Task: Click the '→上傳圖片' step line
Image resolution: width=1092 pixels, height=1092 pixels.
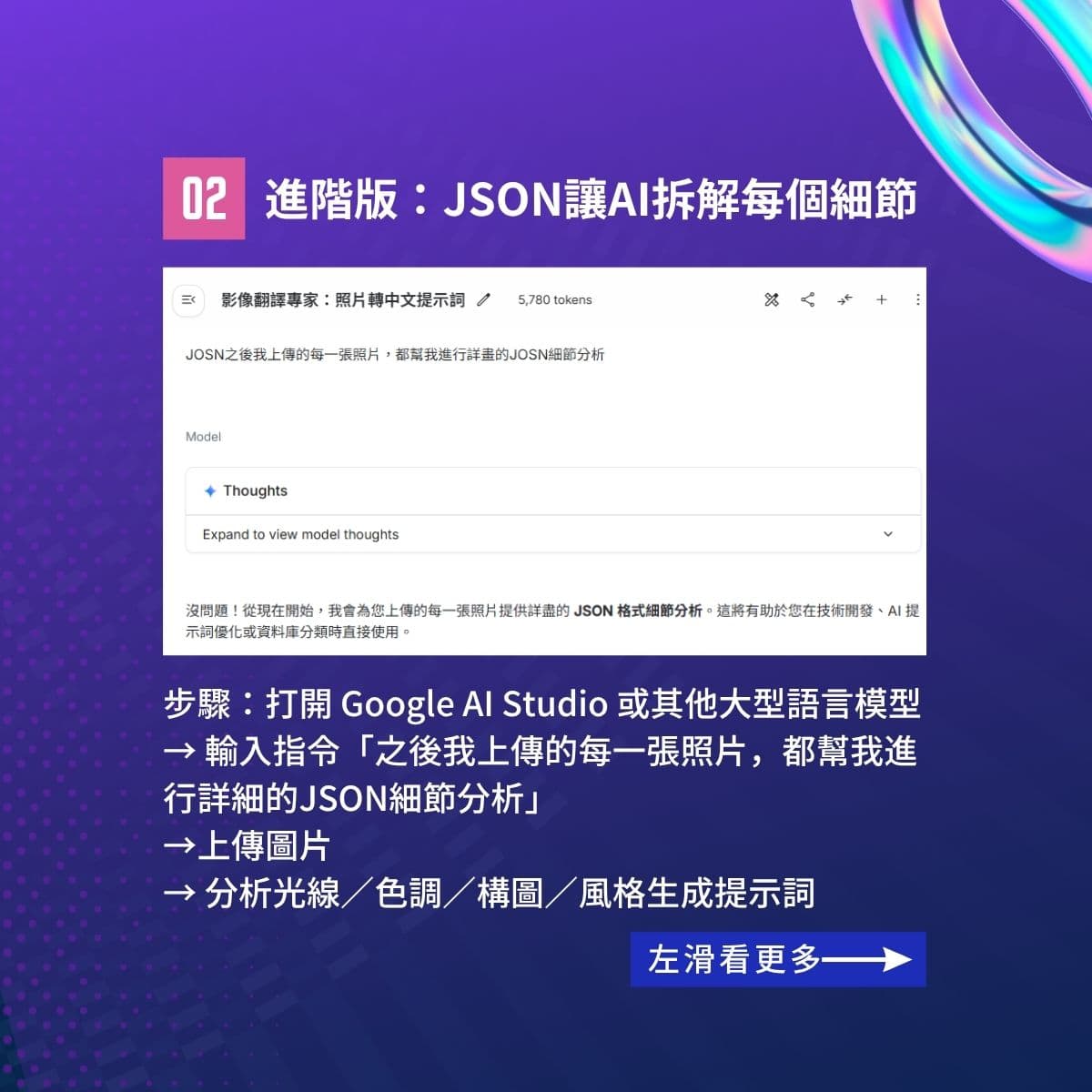Action: pyautogui.click(x=247, y=845)
